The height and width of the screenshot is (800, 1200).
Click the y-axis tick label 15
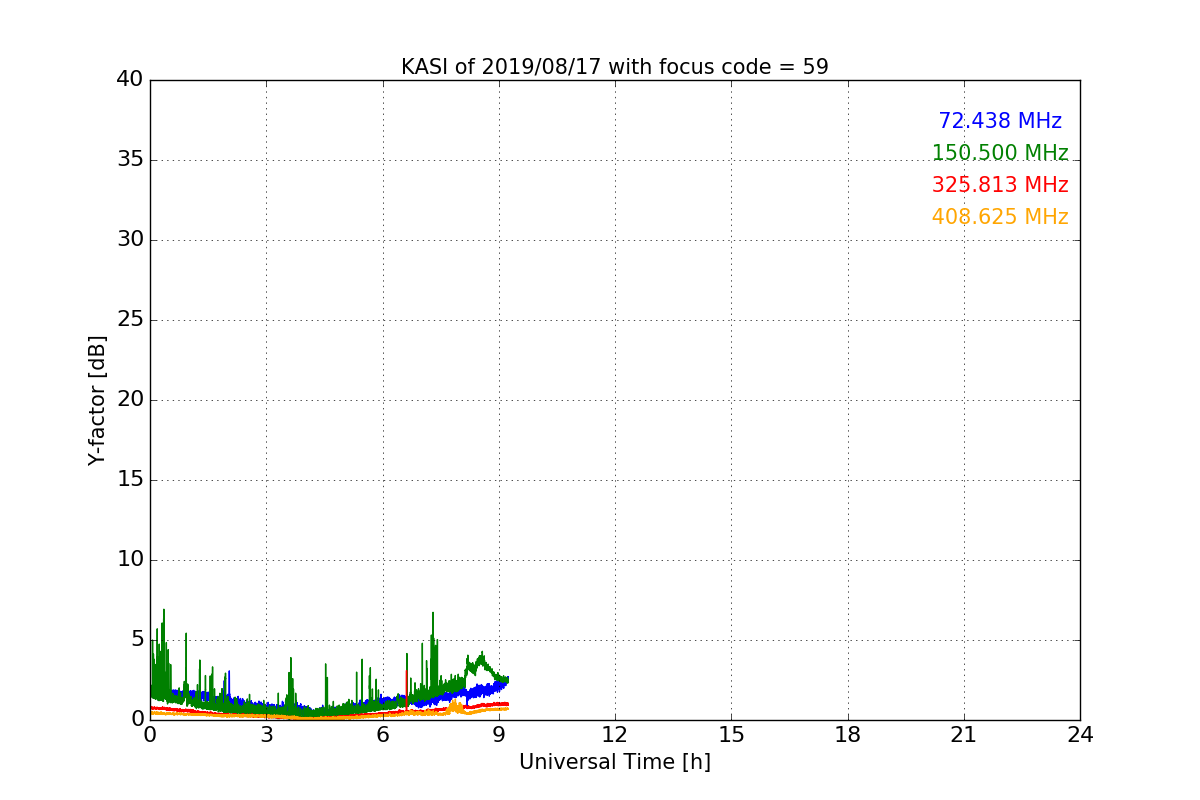(130, 480)
